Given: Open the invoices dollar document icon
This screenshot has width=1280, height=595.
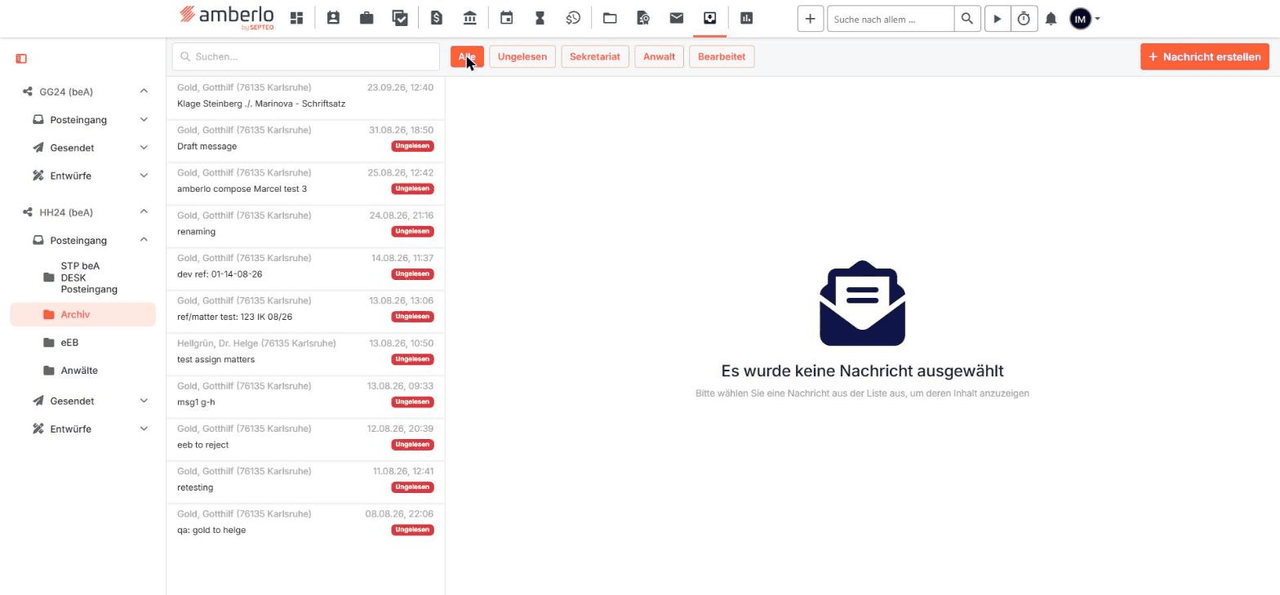Looking at the screenshot, I should 436,18.
